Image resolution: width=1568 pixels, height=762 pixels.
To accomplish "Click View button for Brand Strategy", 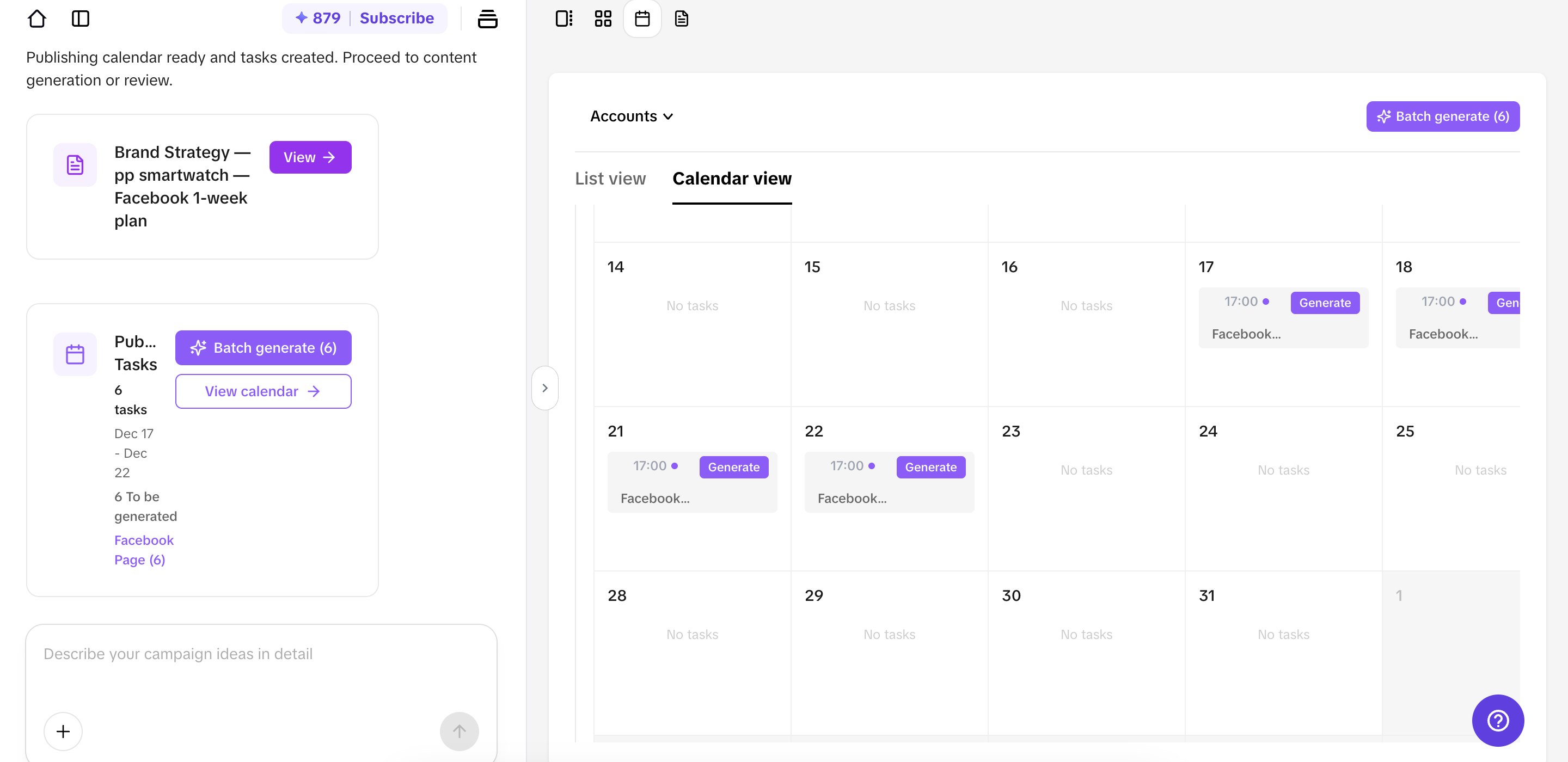I will pyautogui.click(x=310, y=157).
